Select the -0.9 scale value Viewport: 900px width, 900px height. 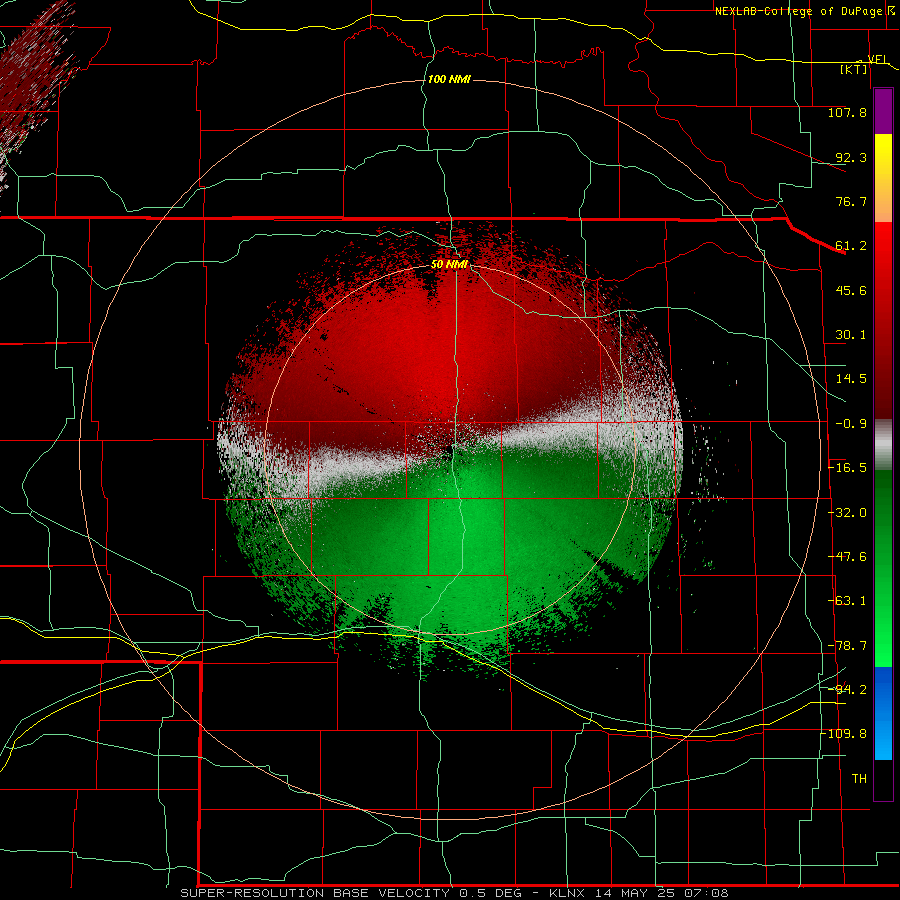click(x=851, y=424)
